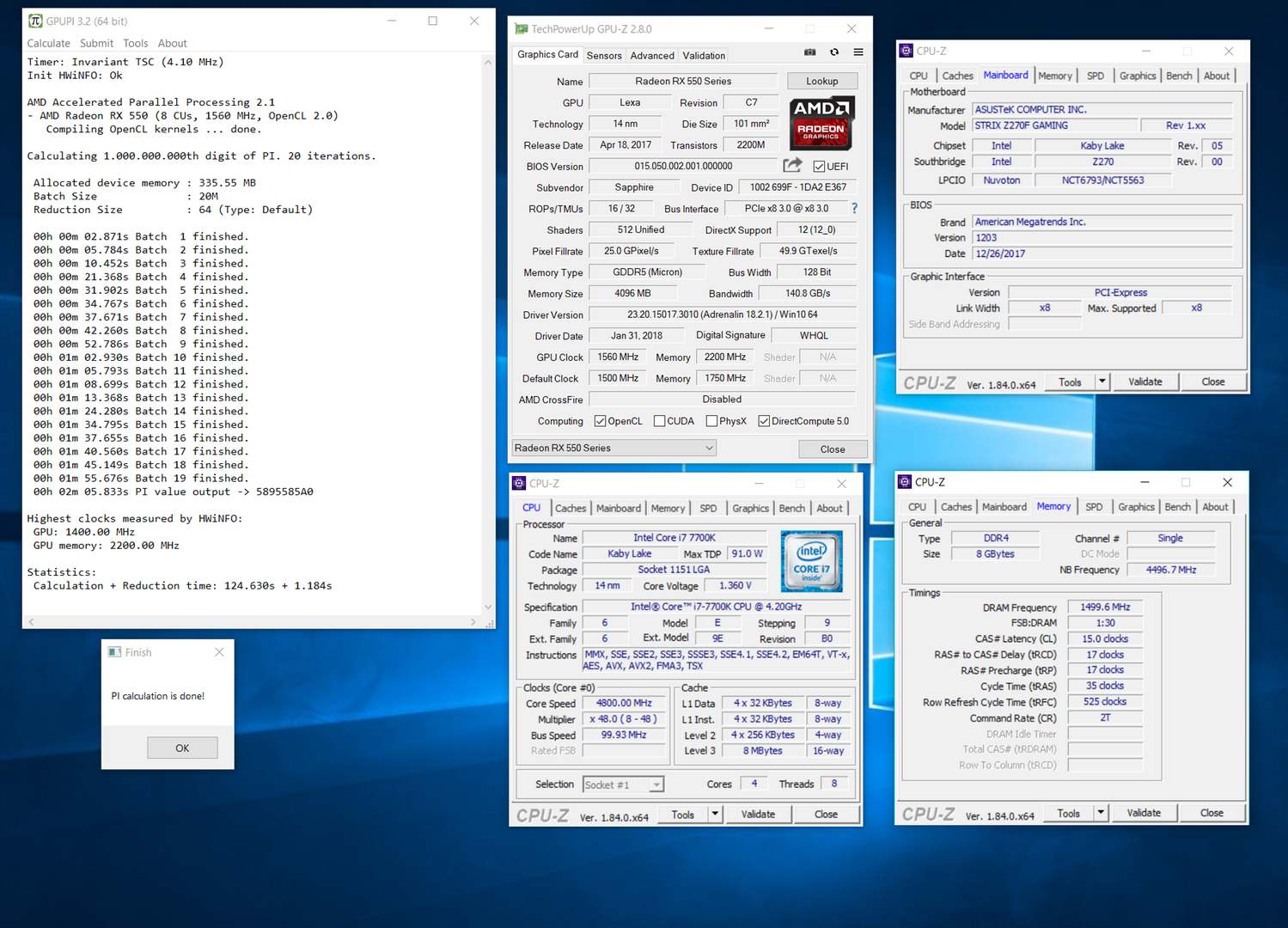Click the BIOS export share icon
This screenshot has width=1288, height=928.
[792, 165]
